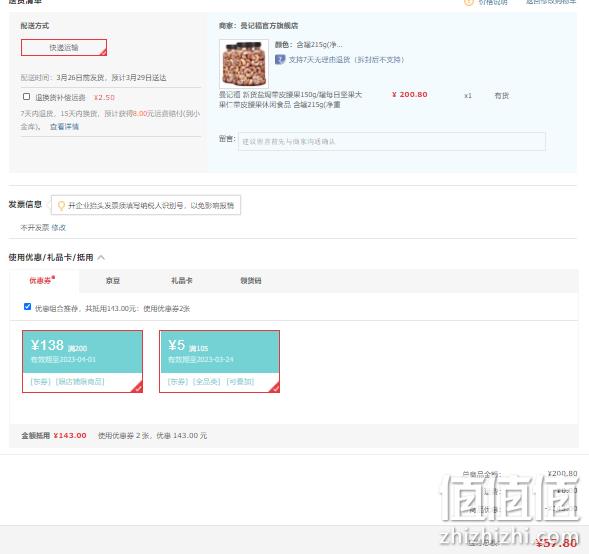Enable the 退换货补运费 checkbox
The image size is (589, 554).
pos(26,97)
